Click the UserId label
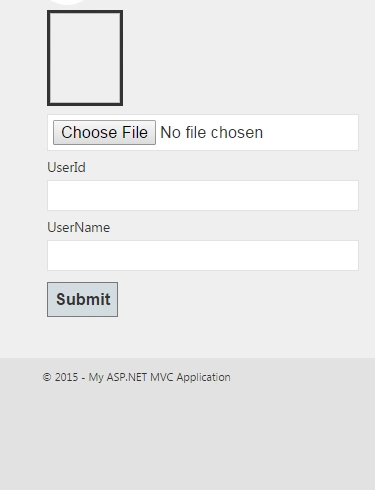The height and width of the screenshot is (490, 375). pos(66,167)
